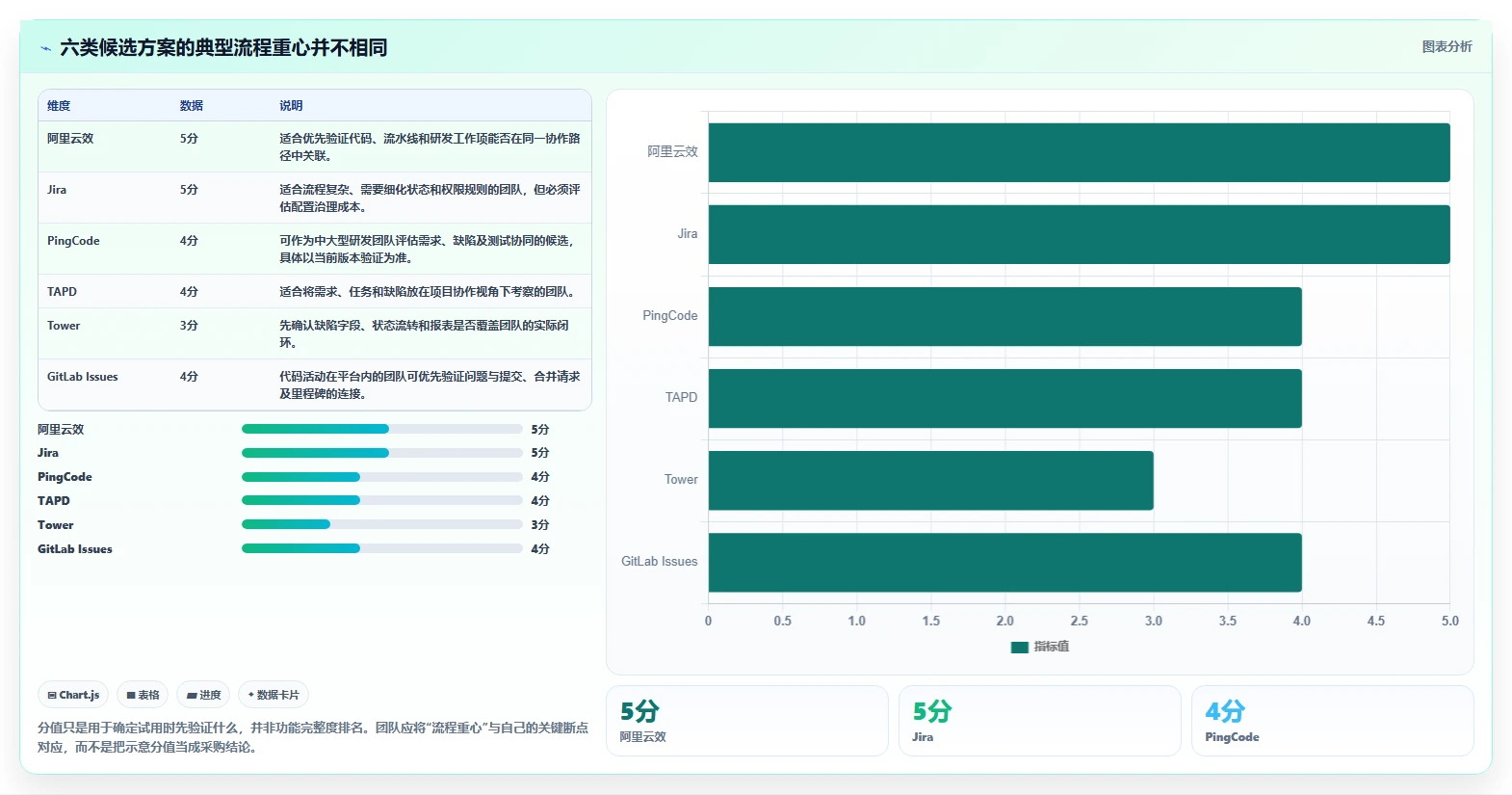The image size is (1512, 795).
Task: Select the PingCode table row name
Action: 73,241
